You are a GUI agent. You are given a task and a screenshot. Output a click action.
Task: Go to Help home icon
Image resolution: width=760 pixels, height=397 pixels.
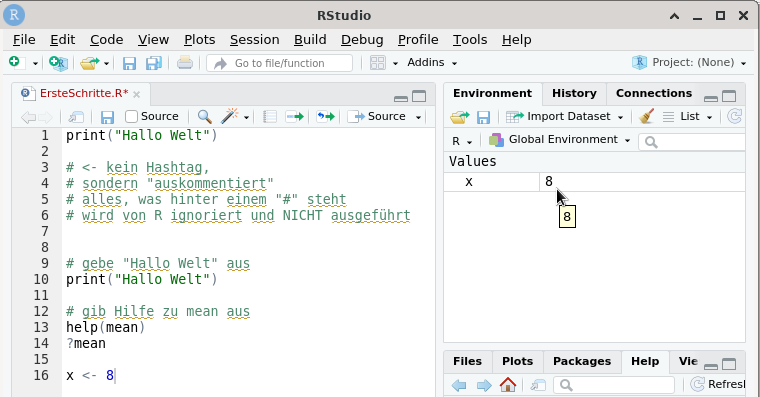click(508, 385)
